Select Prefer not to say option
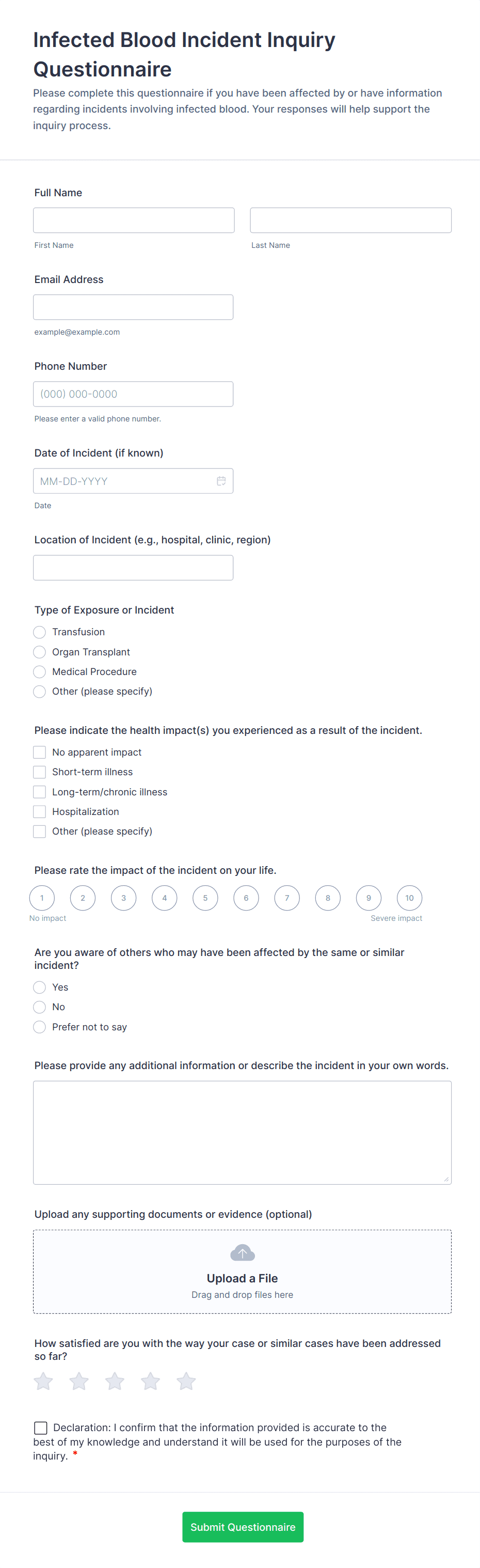Screen dimensions: 480x1568 point(40,1027)
